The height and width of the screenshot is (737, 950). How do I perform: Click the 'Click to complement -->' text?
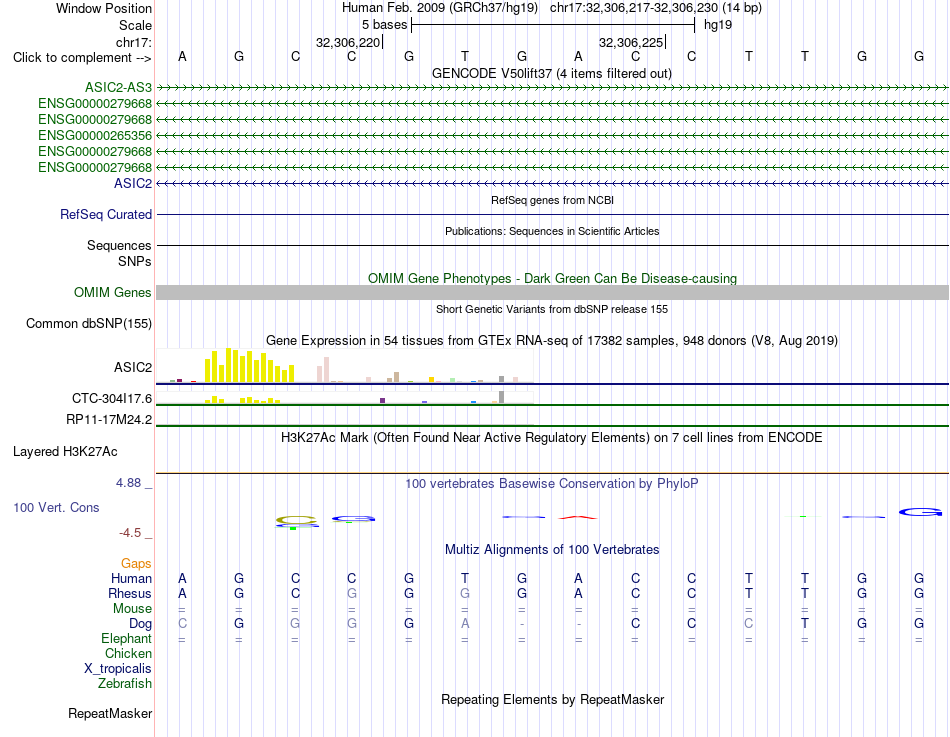(82, 58)
